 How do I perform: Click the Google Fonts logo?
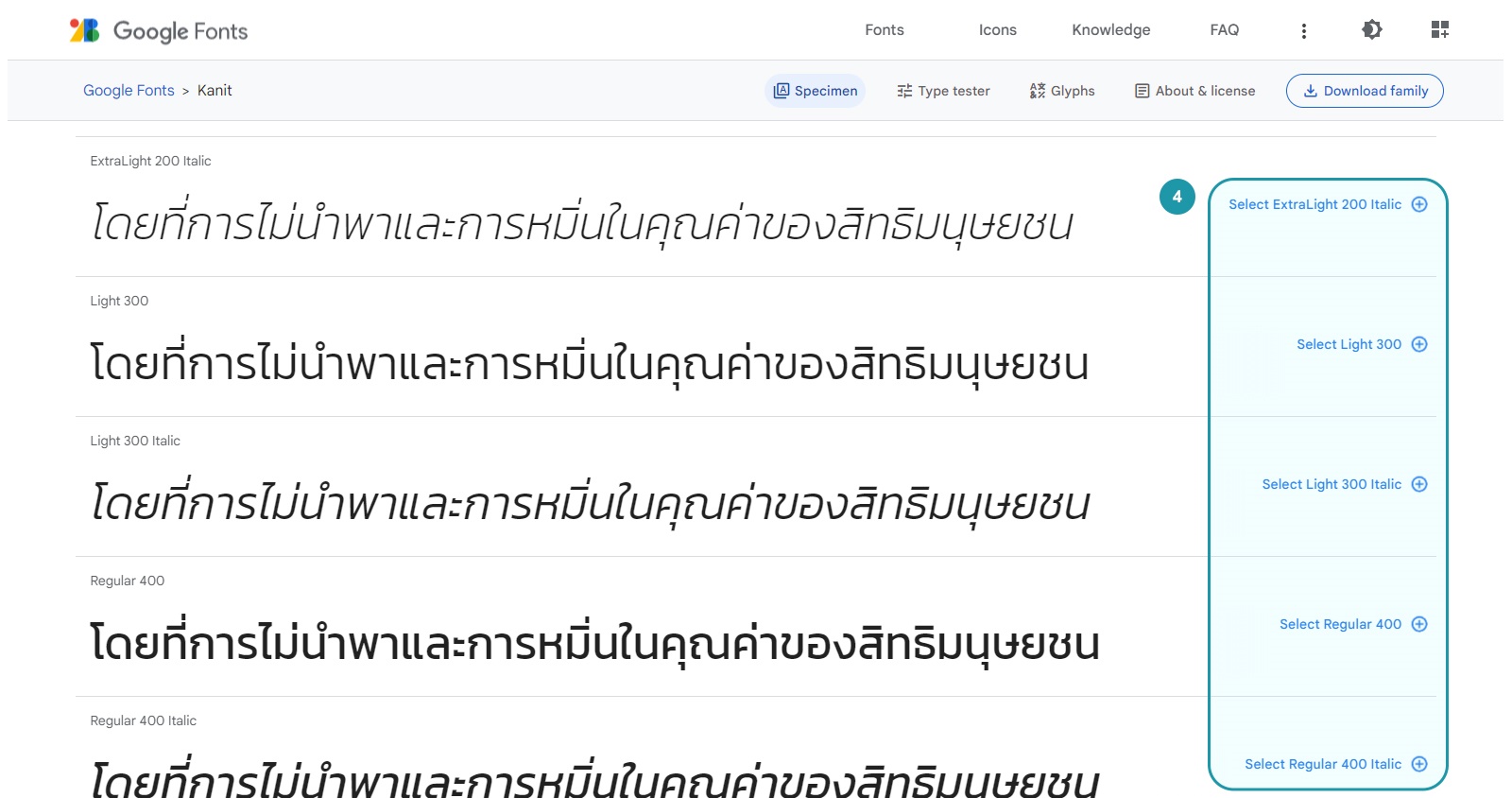pos(158,30)
